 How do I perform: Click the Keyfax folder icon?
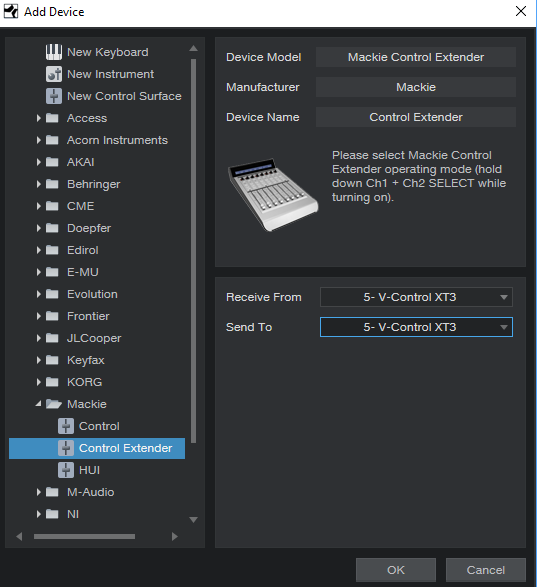coord(52,360)
